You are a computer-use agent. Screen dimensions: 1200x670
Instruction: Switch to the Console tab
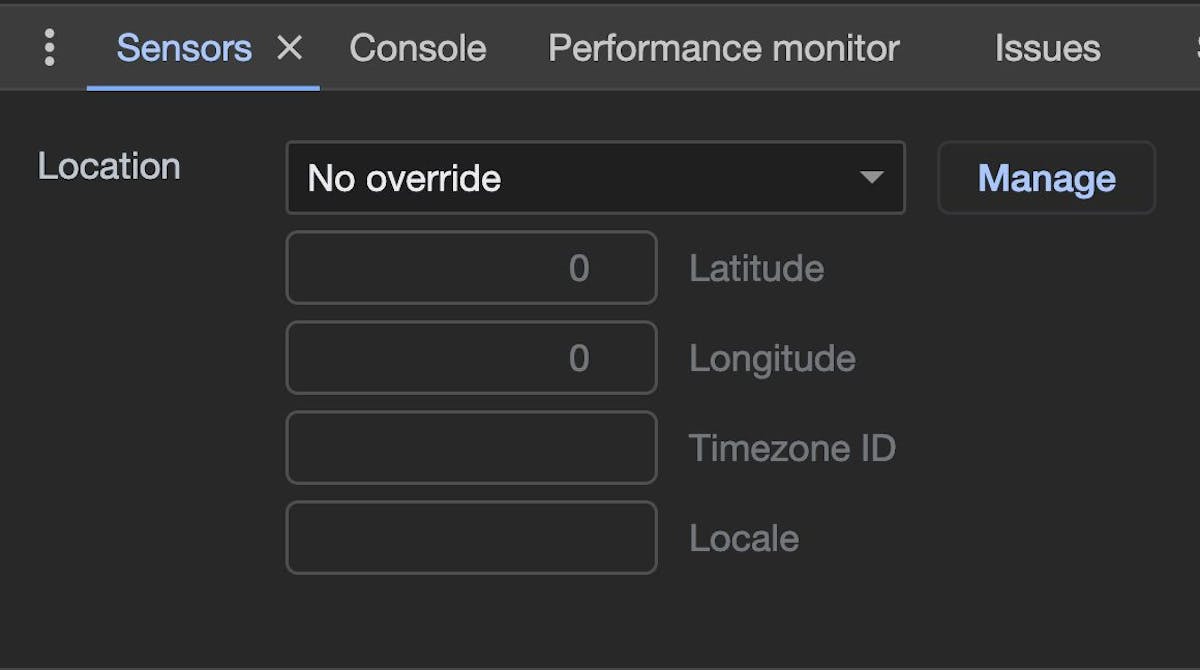click(x=417, y=47)
